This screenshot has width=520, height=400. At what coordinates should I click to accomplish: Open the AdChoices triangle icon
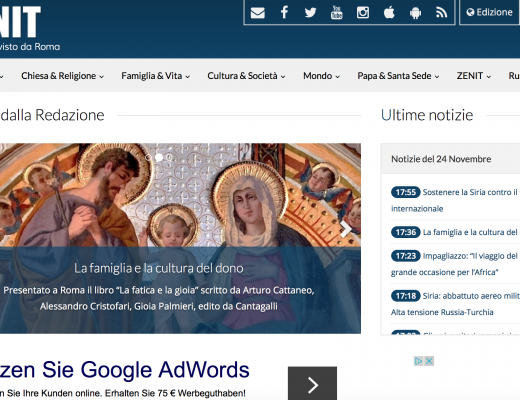[419, 361]
